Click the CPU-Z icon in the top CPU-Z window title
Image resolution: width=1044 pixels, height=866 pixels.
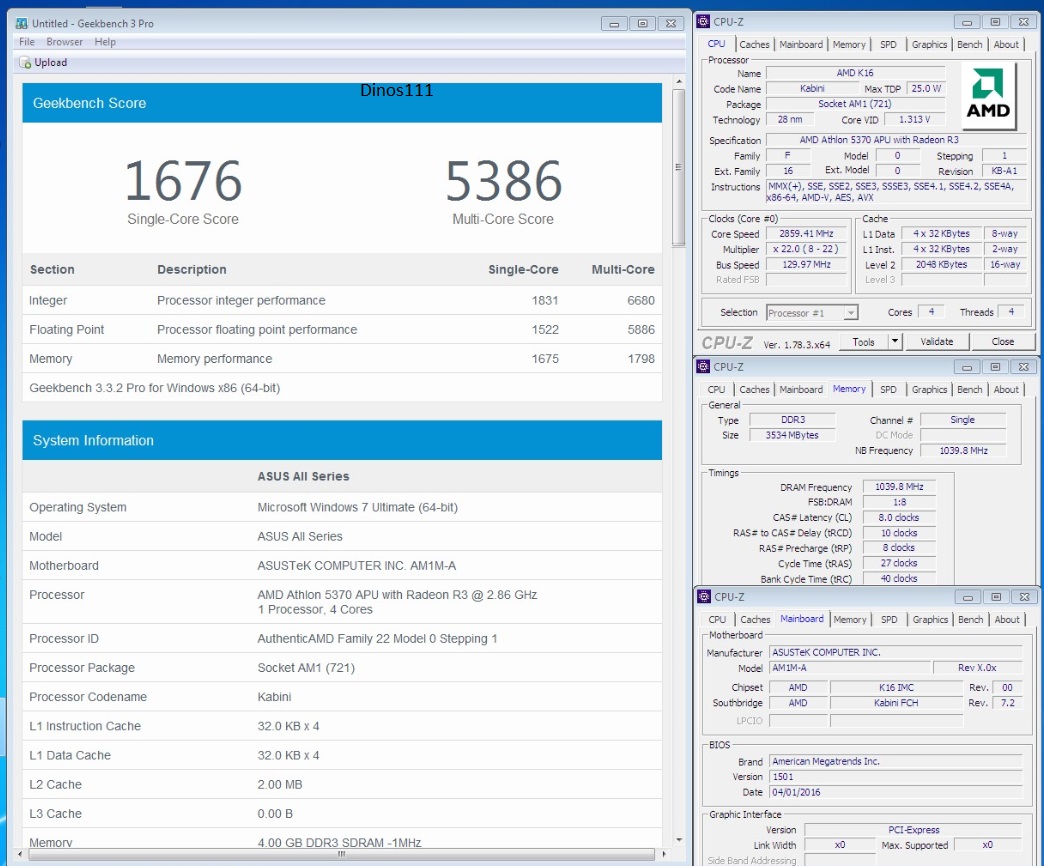coord(703,21)
